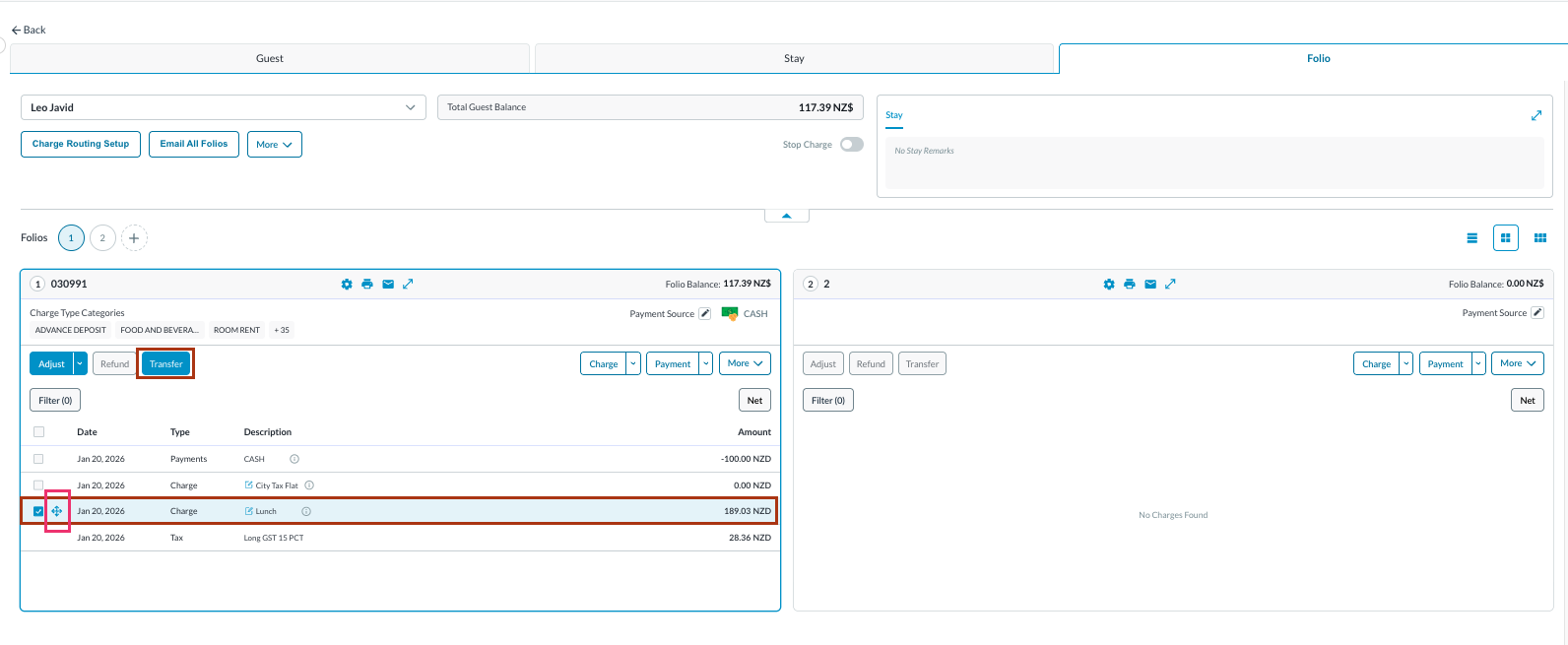Click the settings gear icon in folio 030991
This screenshot has width=1568, height=645.
click(347, 285)
